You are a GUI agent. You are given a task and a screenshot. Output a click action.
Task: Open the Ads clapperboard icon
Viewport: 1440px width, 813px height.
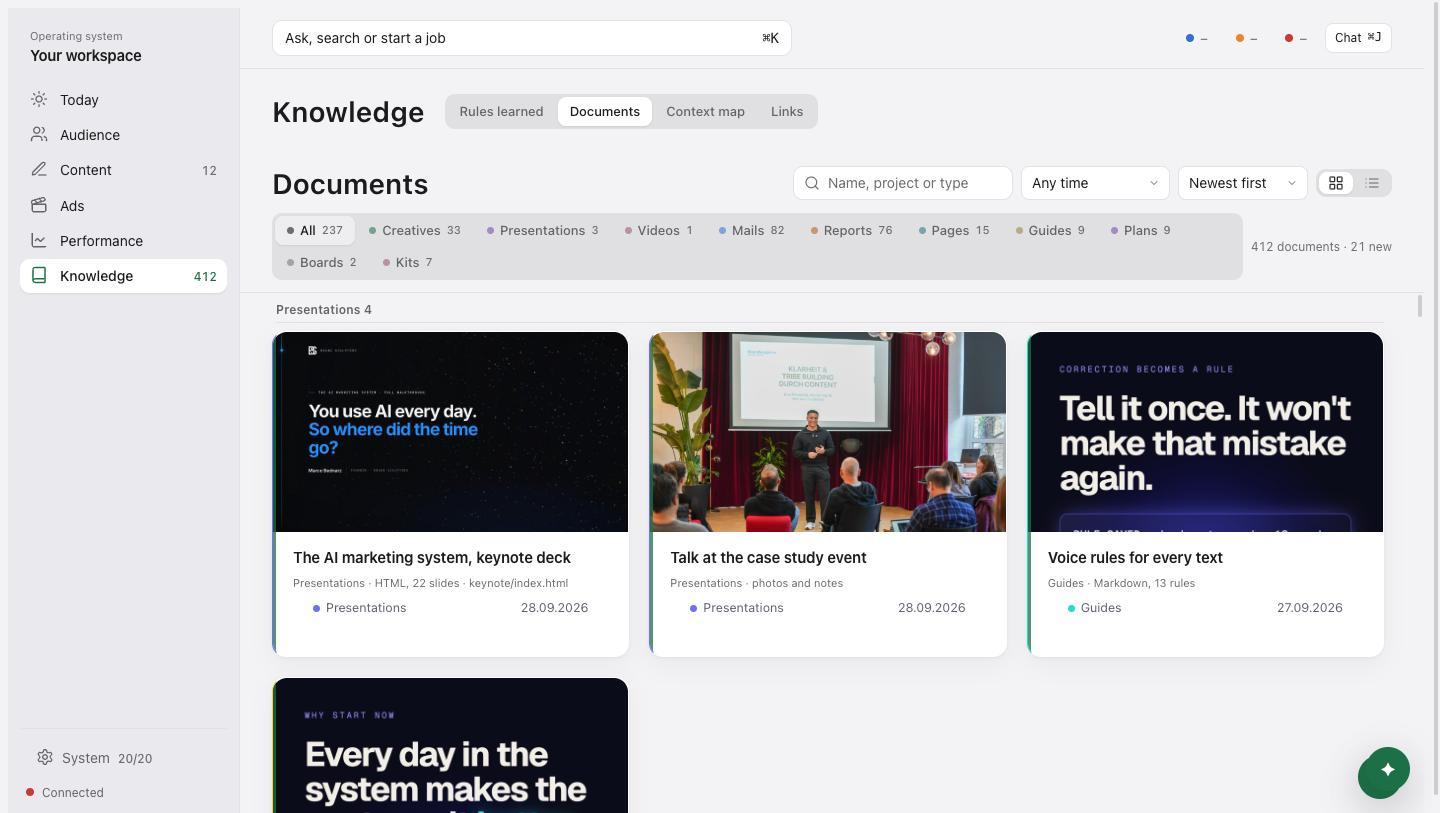tap(39, 205)
